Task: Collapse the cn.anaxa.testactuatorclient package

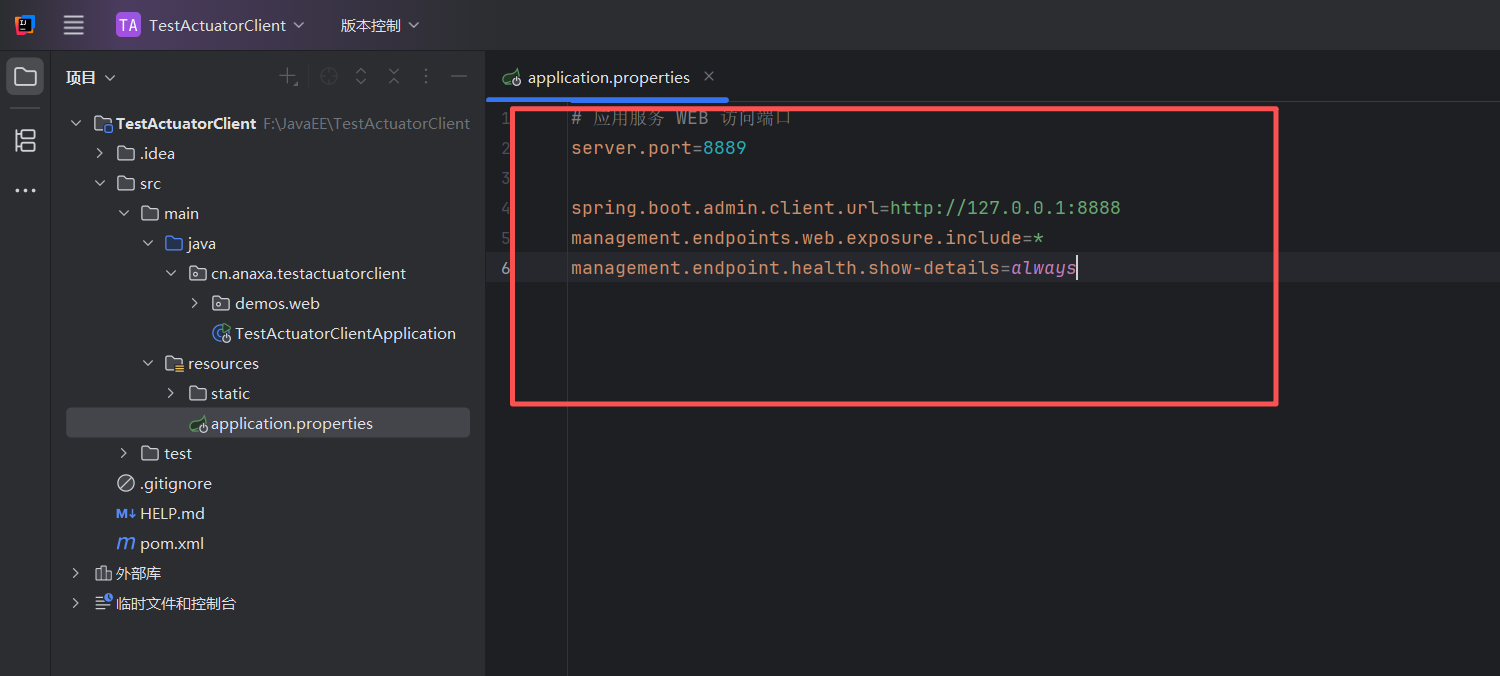Action: pyautogui.click(x=171, y=273)
